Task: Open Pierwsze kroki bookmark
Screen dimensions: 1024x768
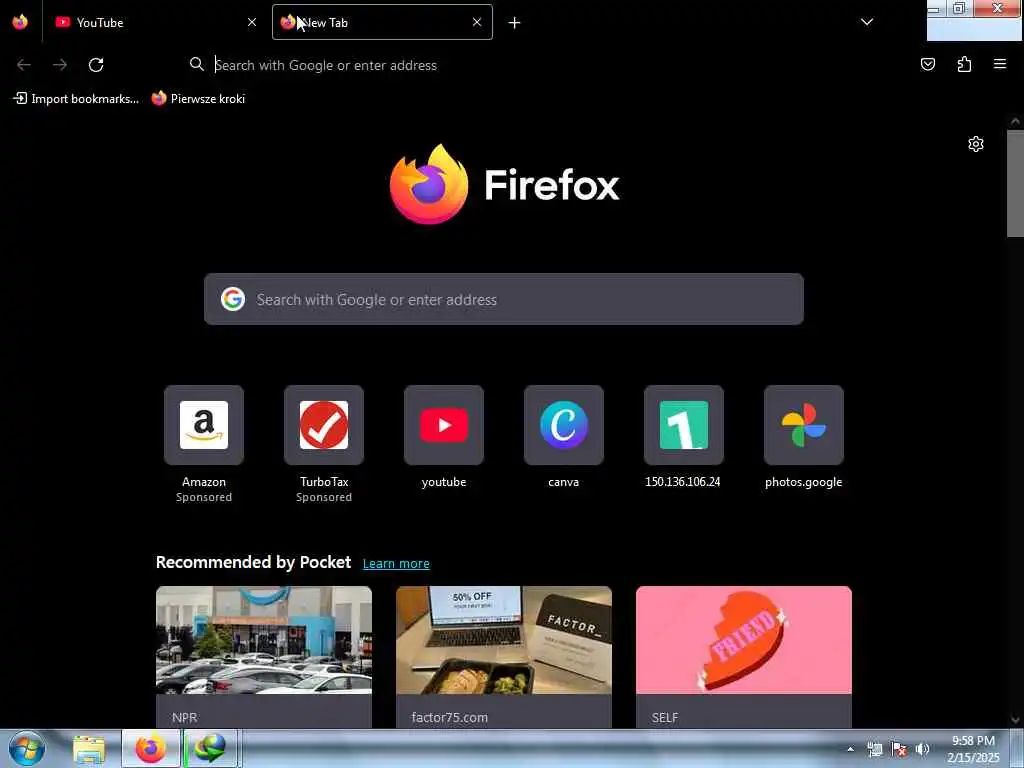Action: [x=199, y=99]
